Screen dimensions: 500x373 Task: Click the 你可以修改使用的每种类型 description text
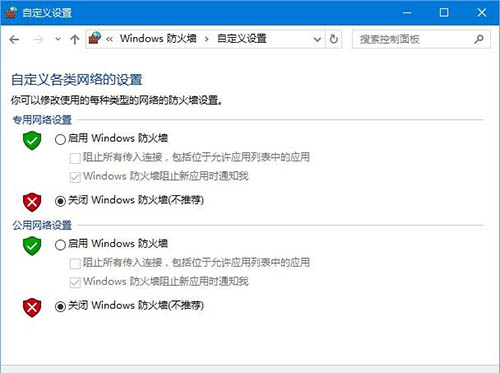[x=116, y=100]
